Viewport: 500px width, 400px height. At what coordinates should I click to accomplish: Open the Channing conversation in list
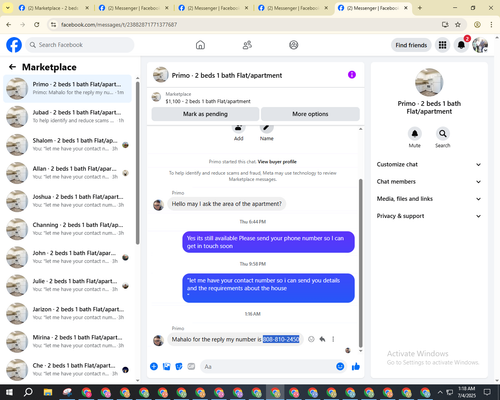68,229
